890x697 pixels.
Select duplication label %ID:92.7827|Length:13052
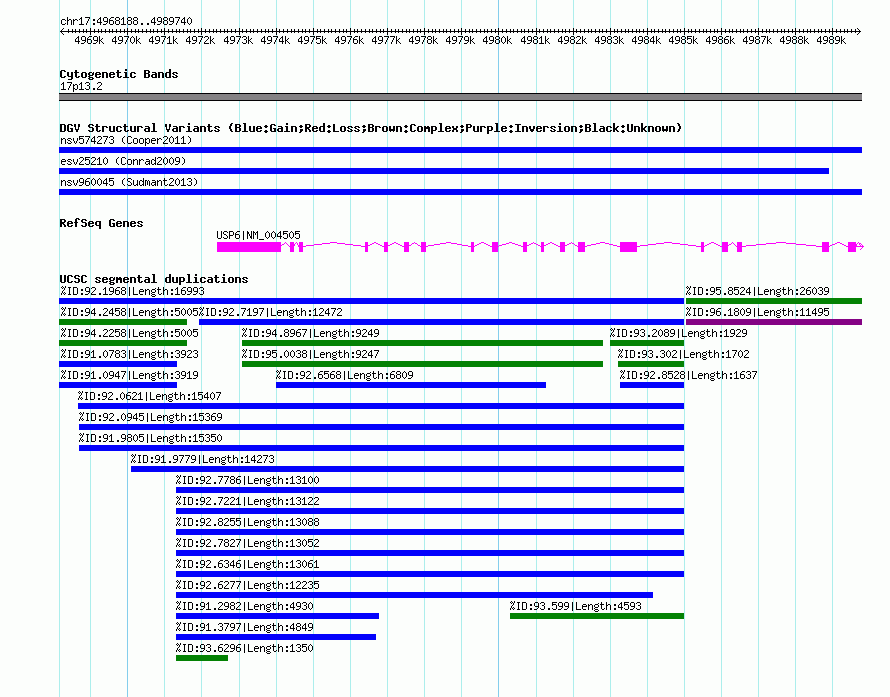click(x=247, y=543)
